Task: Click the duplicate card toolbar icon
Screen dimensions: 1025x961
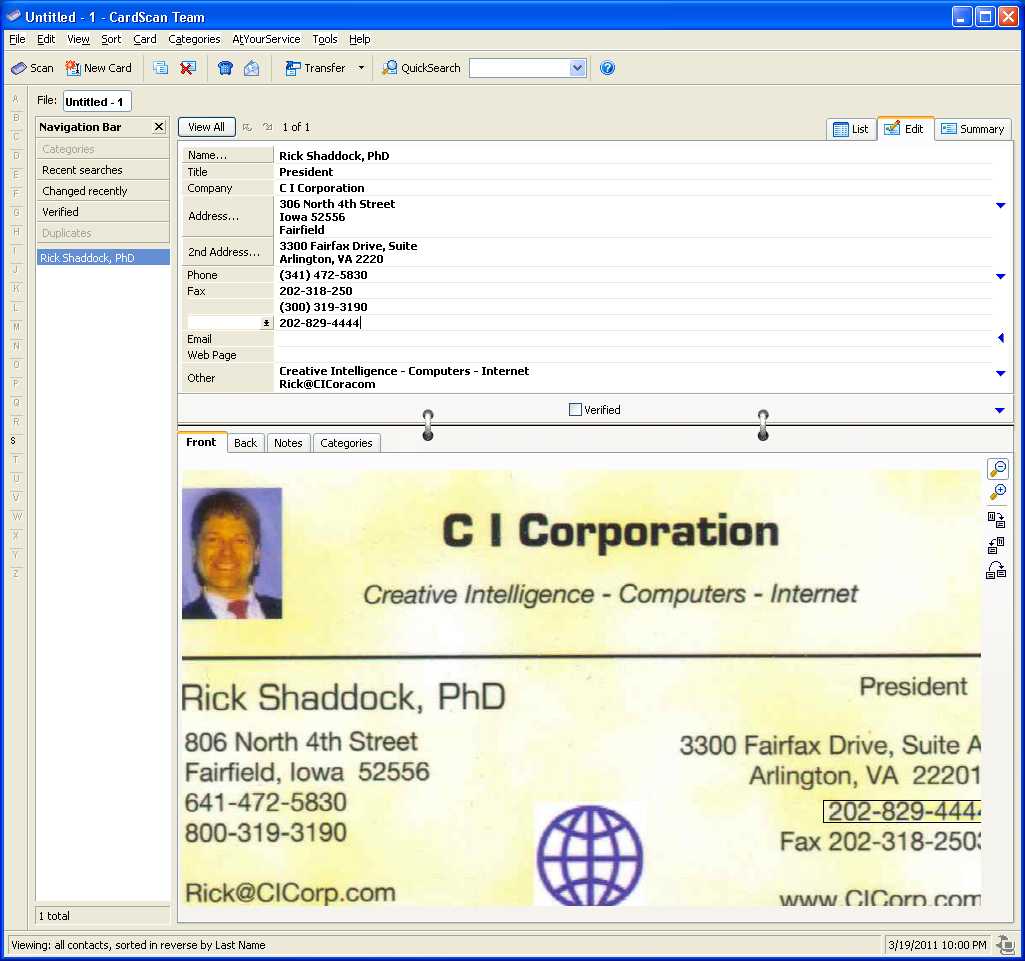Action: [161, 68]
